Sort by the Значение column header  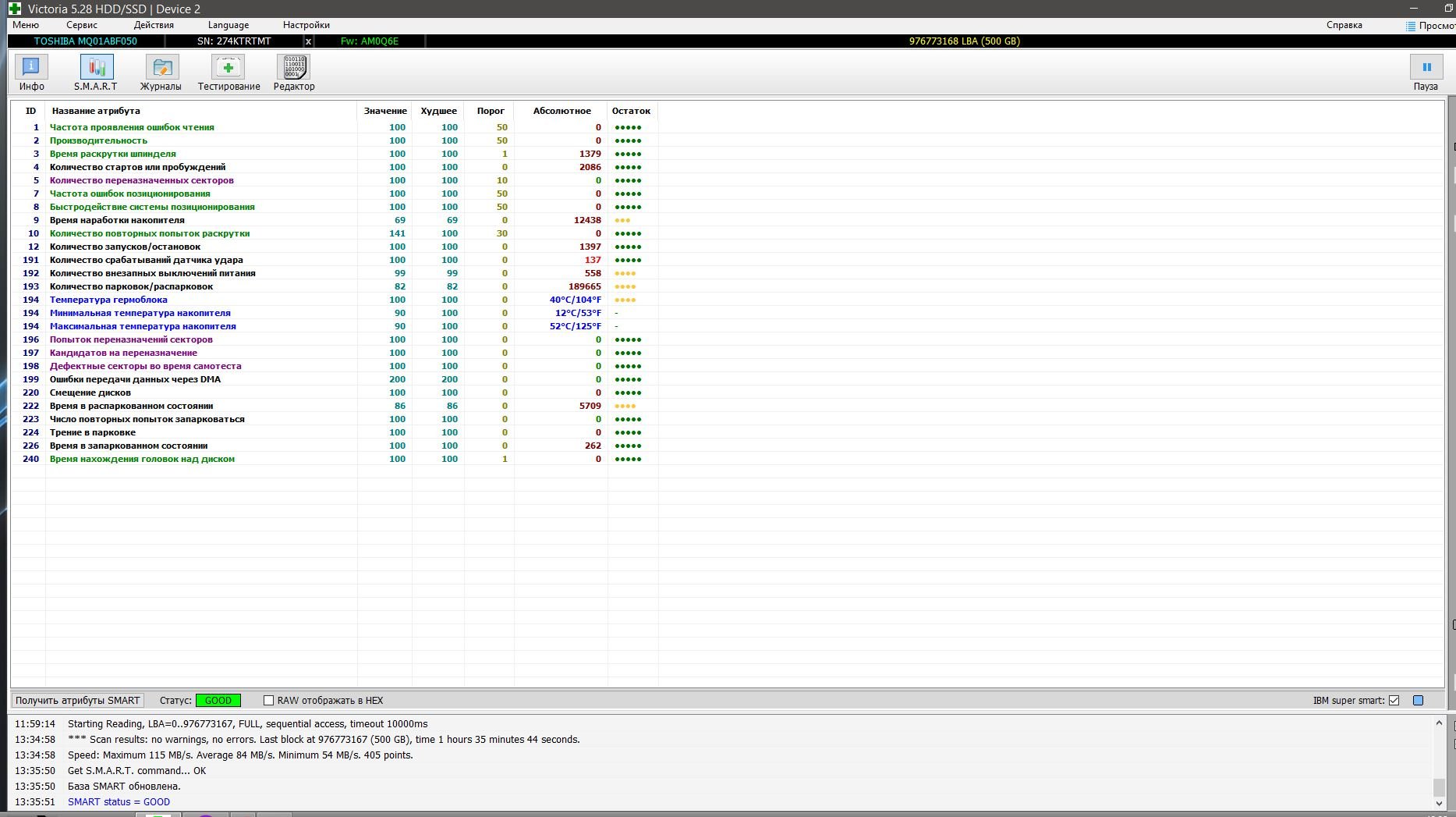(384, 111)
